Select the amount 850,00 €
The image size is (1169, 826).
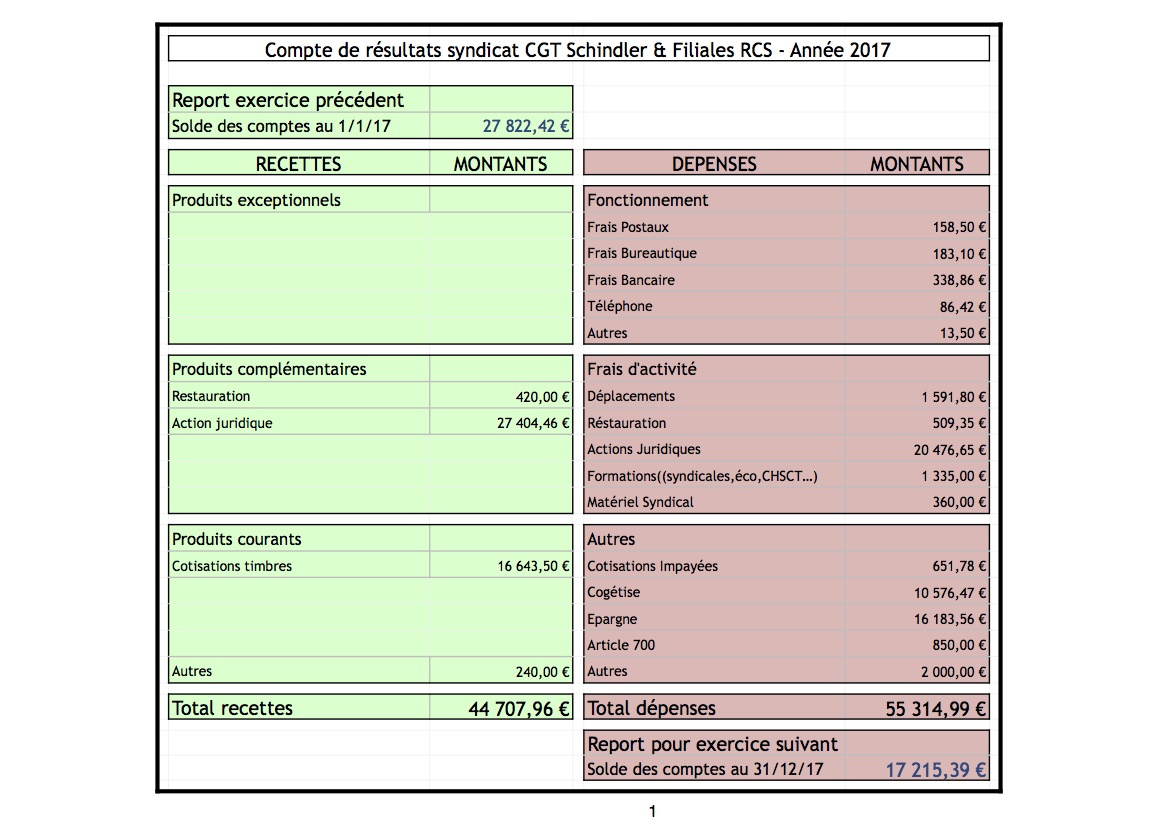(x=959, y=646)
